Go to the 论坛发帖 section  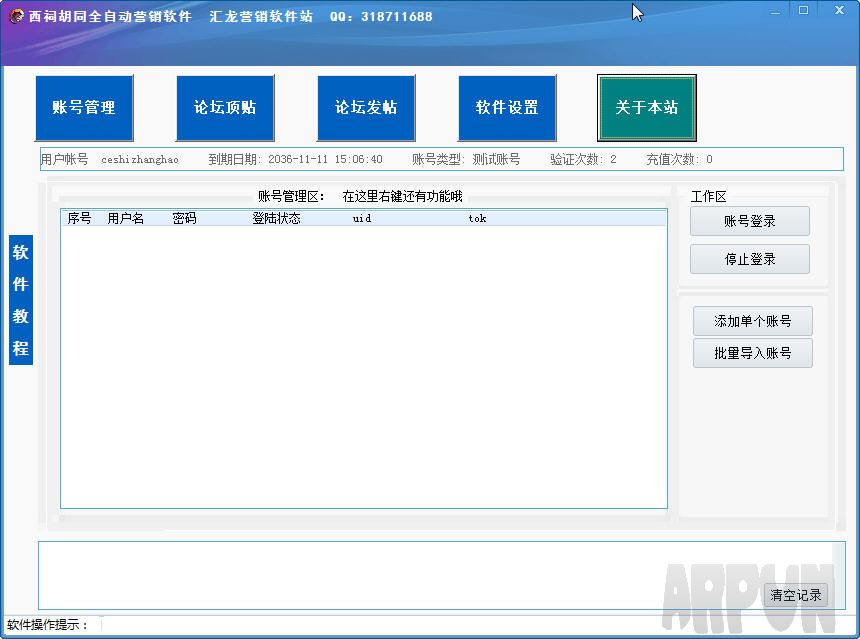(x=366, y=108)
